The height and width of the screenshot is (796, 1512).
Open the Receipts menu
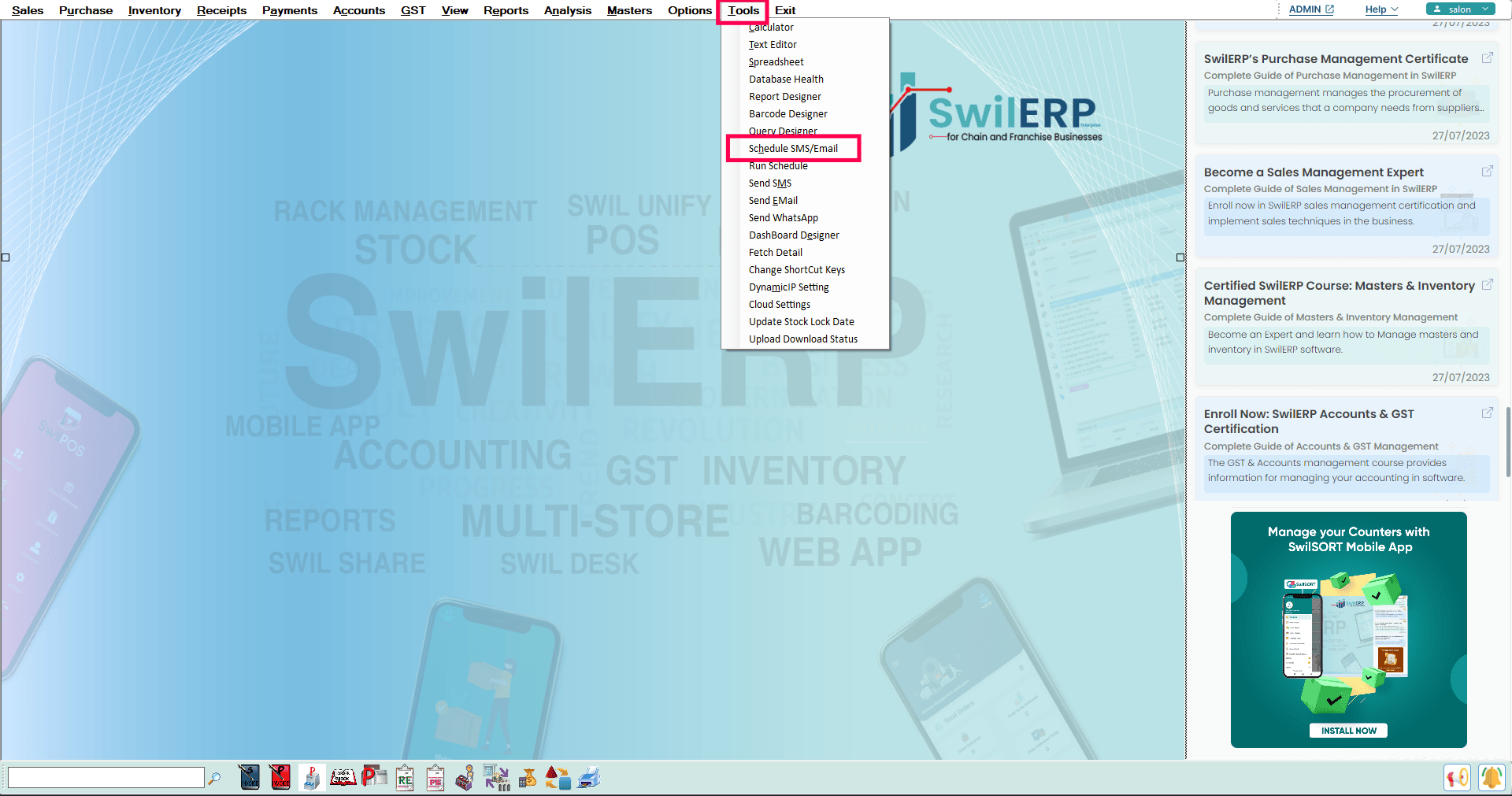click(x=221, y=10)
